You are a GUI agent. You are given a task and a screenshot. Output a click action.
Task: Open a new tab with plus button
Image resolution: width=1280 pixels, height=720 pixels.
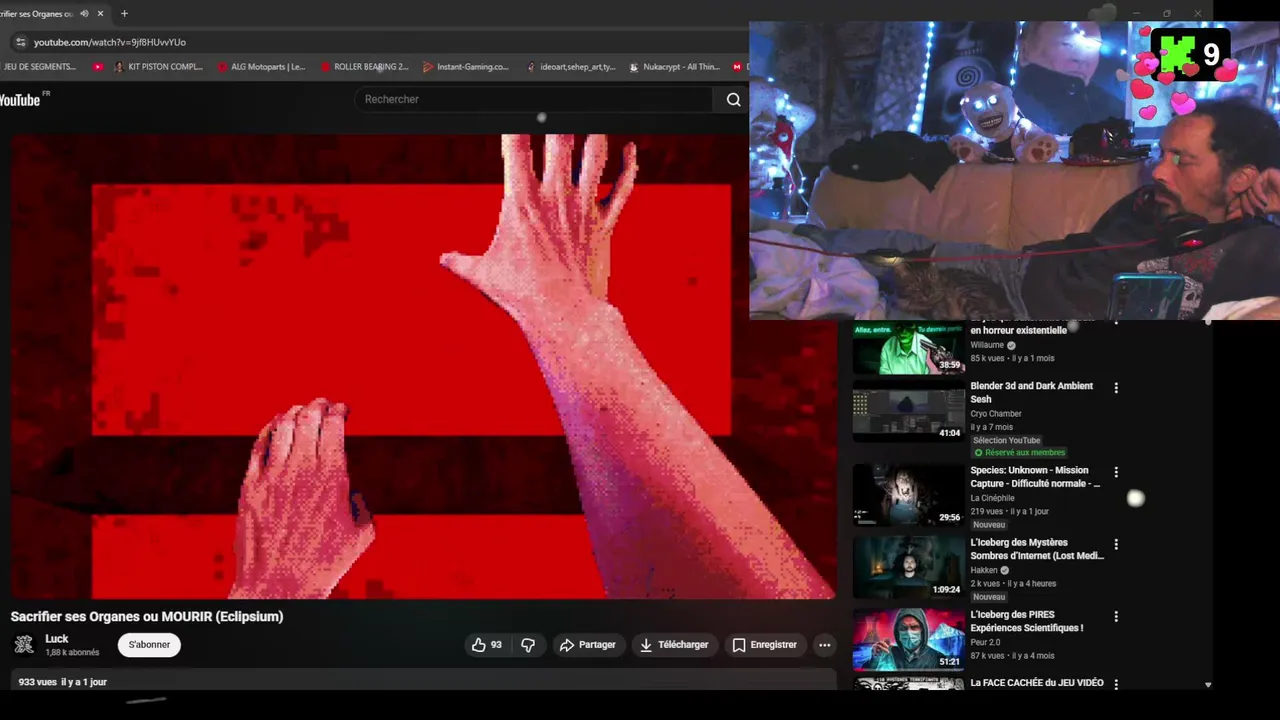(x=124, y=14)
